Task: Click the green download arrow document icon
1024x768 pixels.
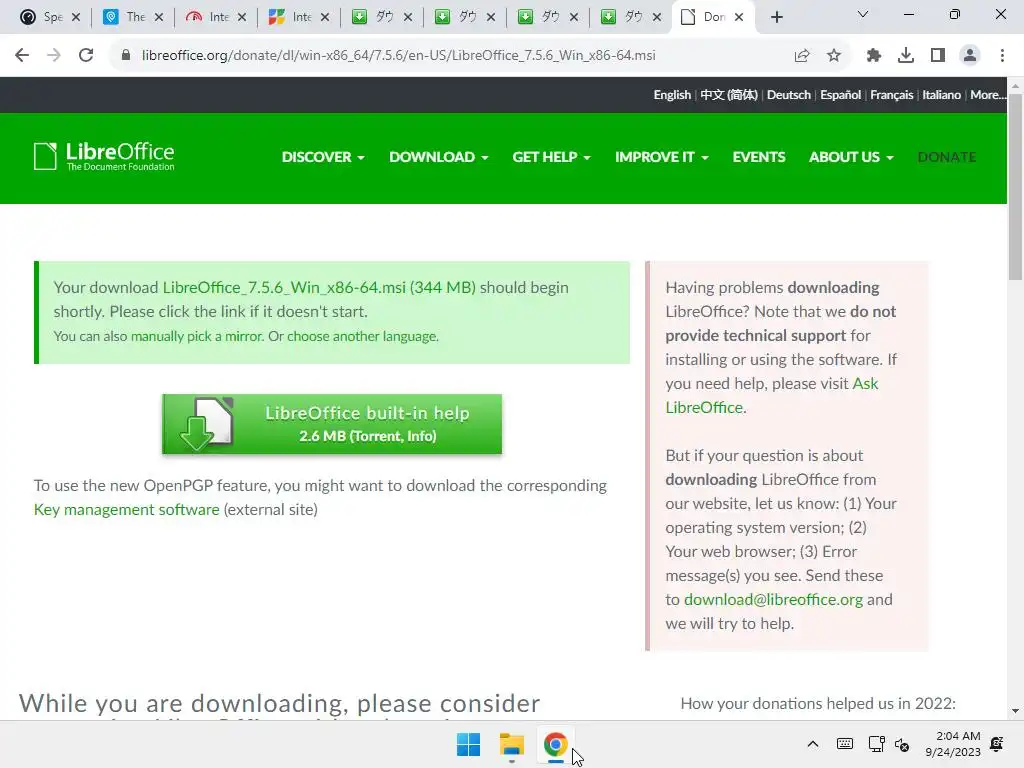Action: click(206, 424)
